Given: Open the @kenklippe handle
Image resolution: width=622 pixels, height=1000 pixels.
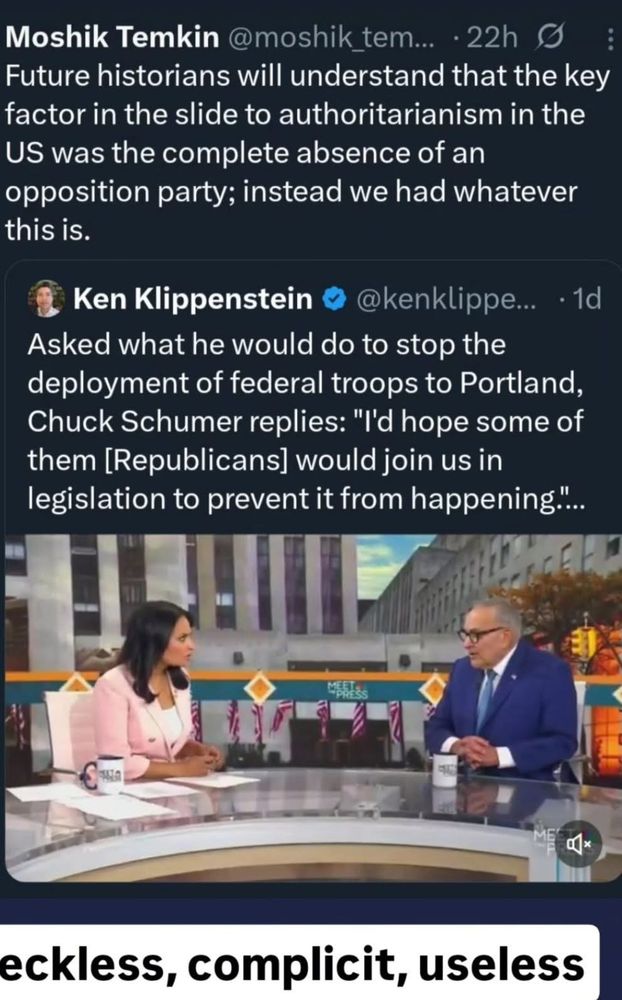Looking at the screenshot, I should 447,298.
